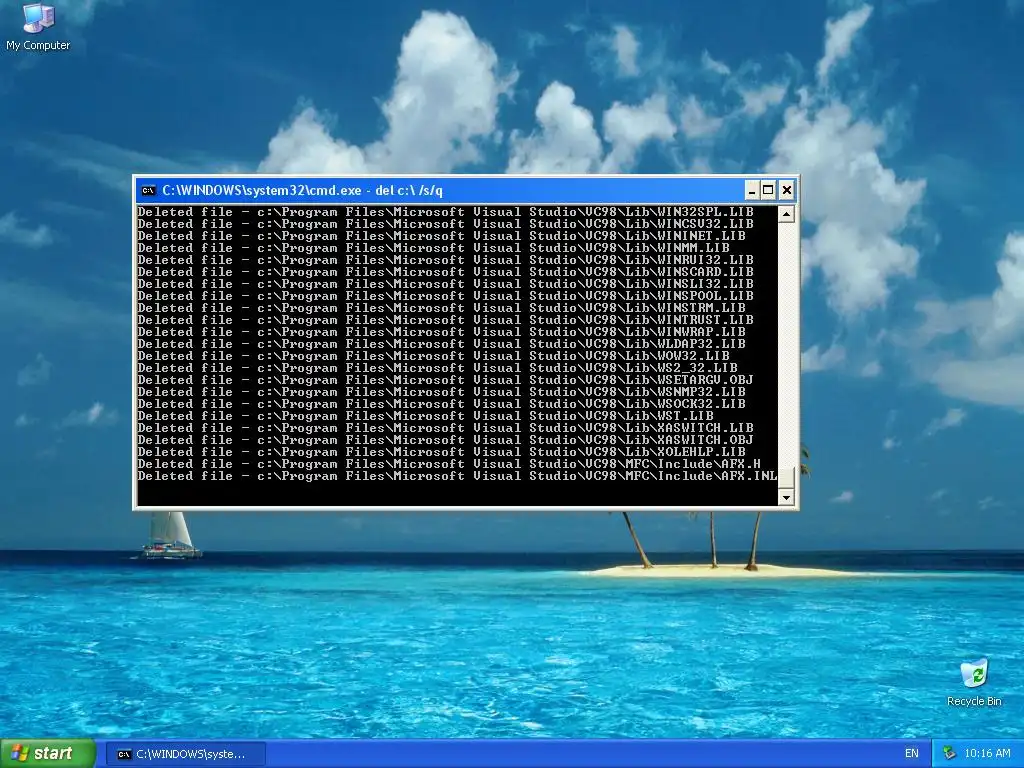Click the system tray network icon
Image resolution: width=1024 pixels, height=768 pixels.
(949, 754)
